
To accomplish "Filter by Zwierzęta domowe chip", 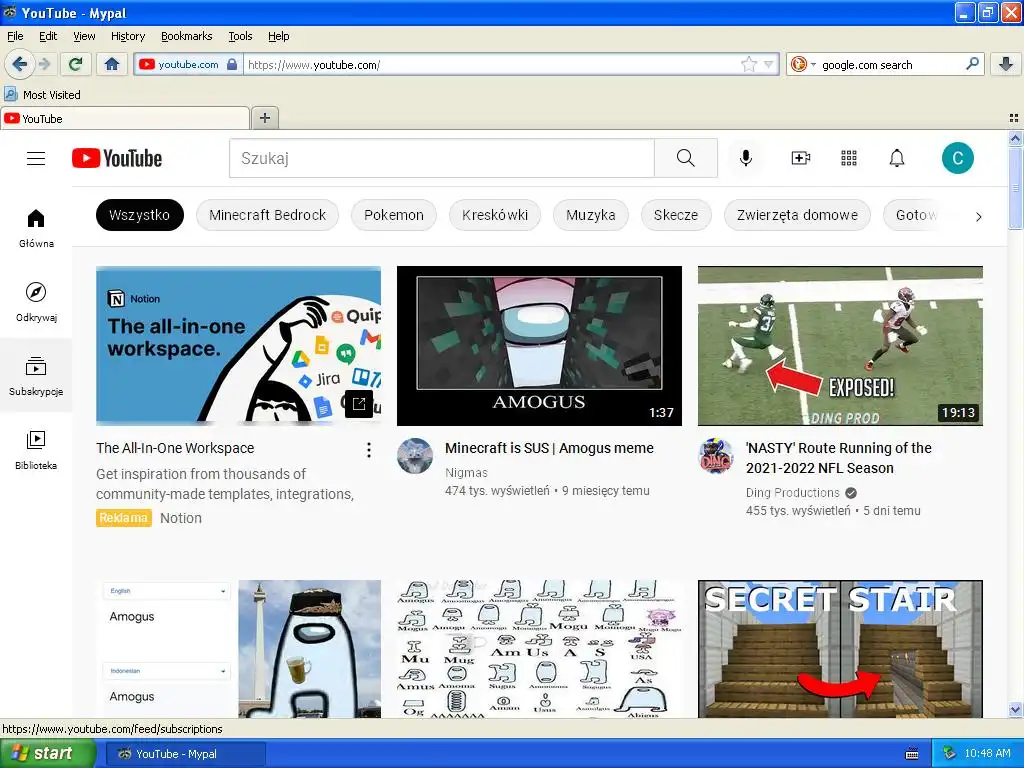I will point(797,215).
